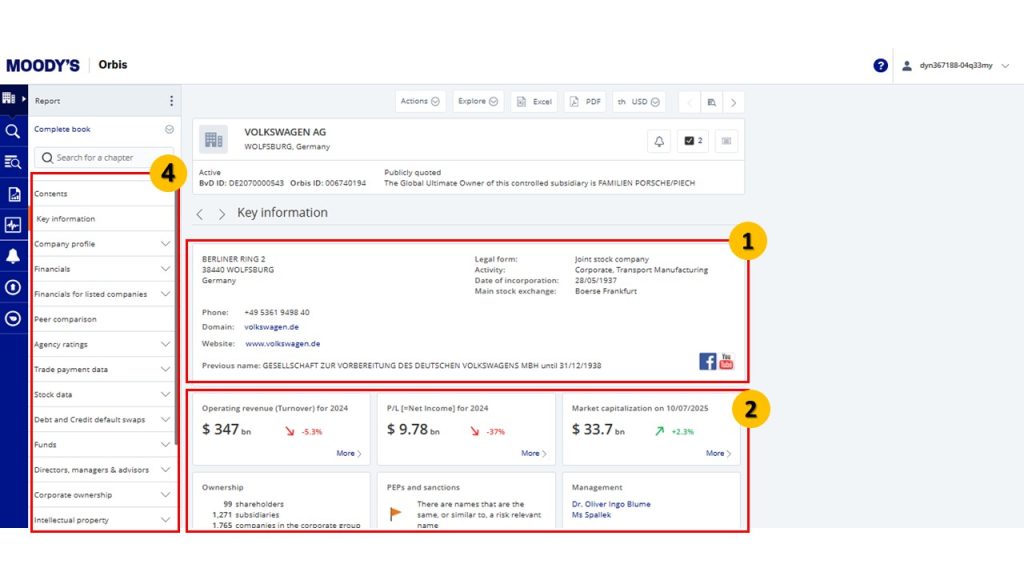Open Report panel three-dot options menu
Screen dimensions: 1024x576
point(171,101)
